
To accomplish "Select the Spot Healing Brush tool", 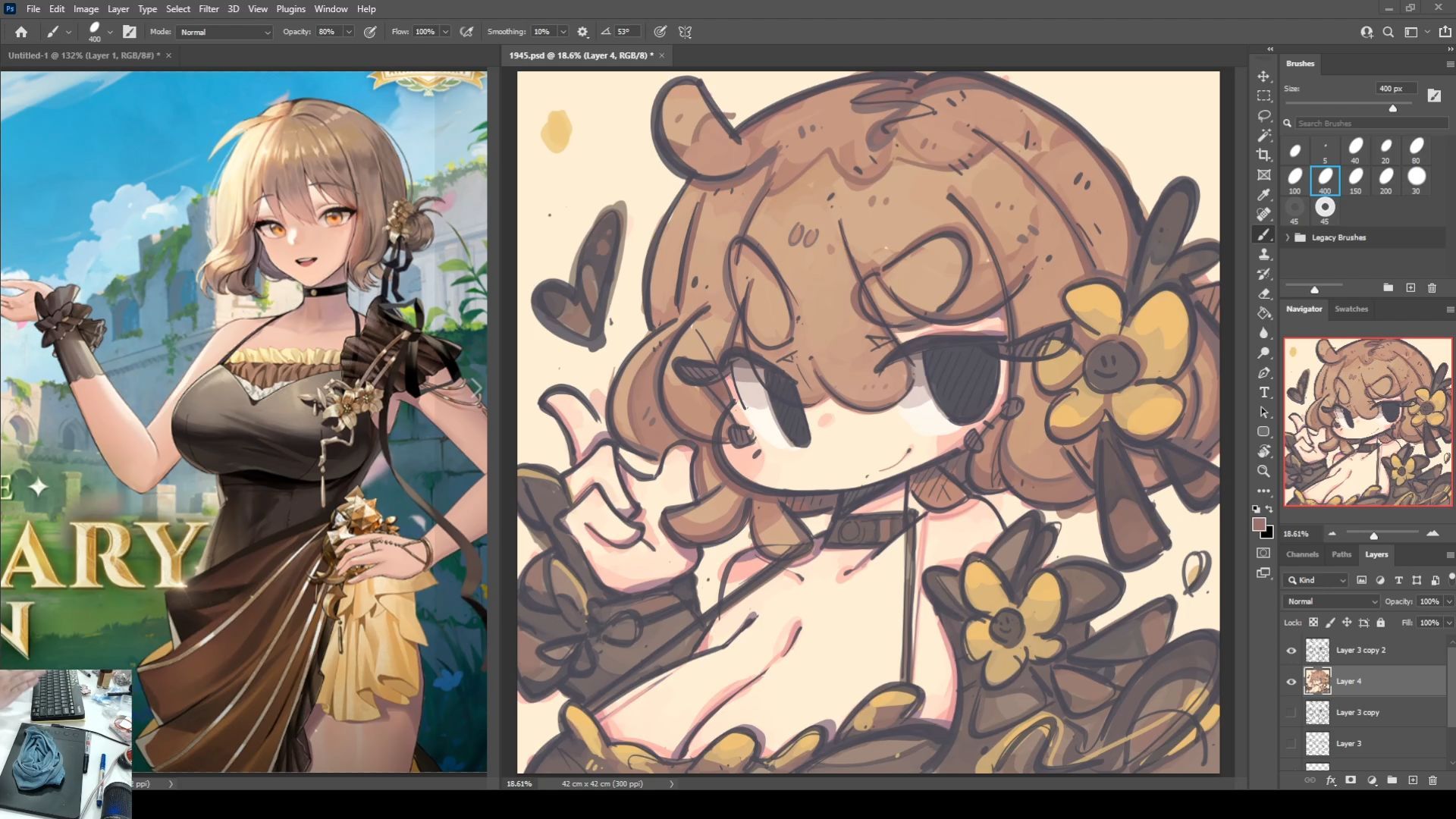I will (x=1263, y=215).
